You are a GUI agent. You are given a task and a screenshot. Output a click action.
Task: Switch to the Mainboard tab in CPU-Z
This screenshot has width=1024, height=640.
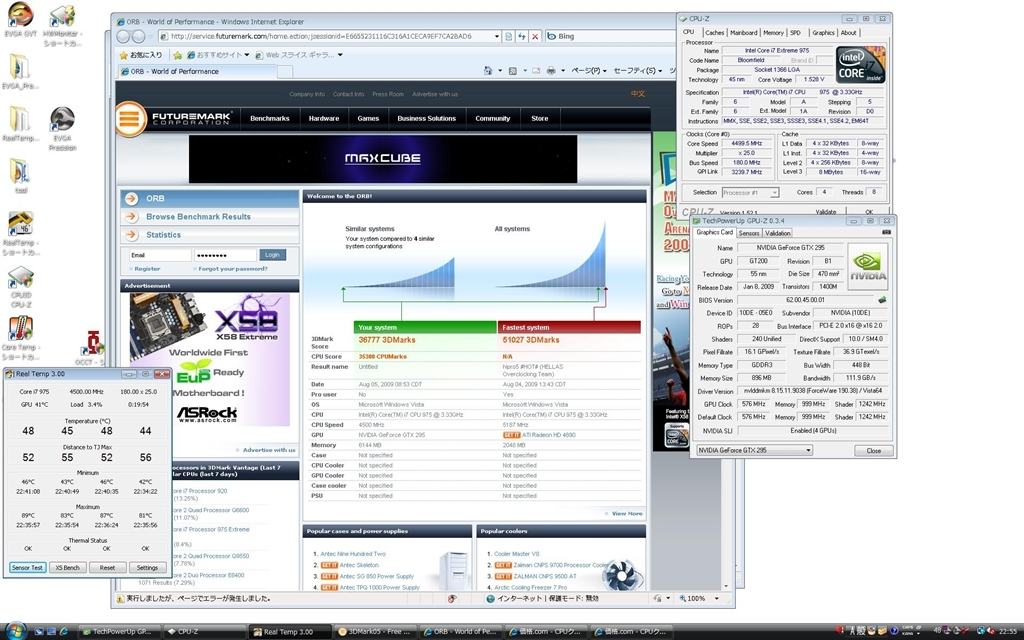pyautogui.click(x=743, y=33)
